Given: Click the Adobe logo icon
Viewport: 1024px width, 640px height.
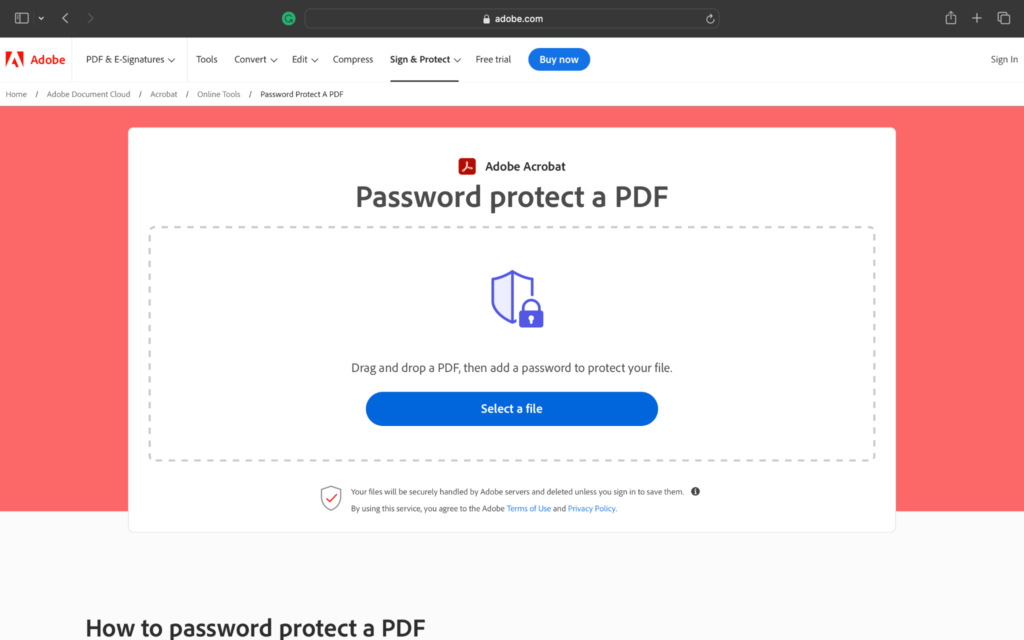Looking at the screenshot, I should [15, 60].
